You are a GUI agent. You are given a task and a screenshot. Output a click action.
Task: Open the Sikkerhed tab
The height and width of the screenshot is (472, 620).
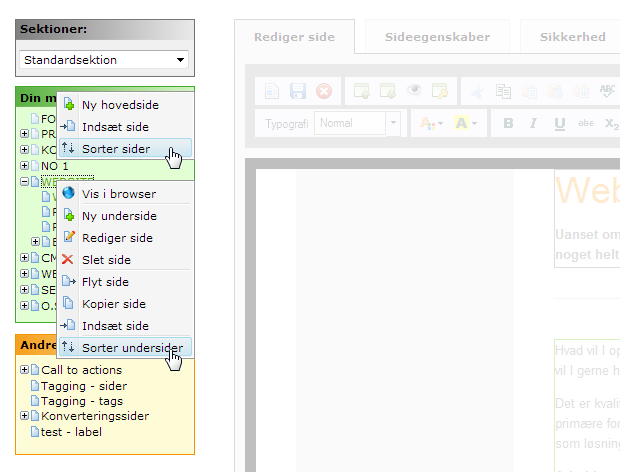(572, 37)
